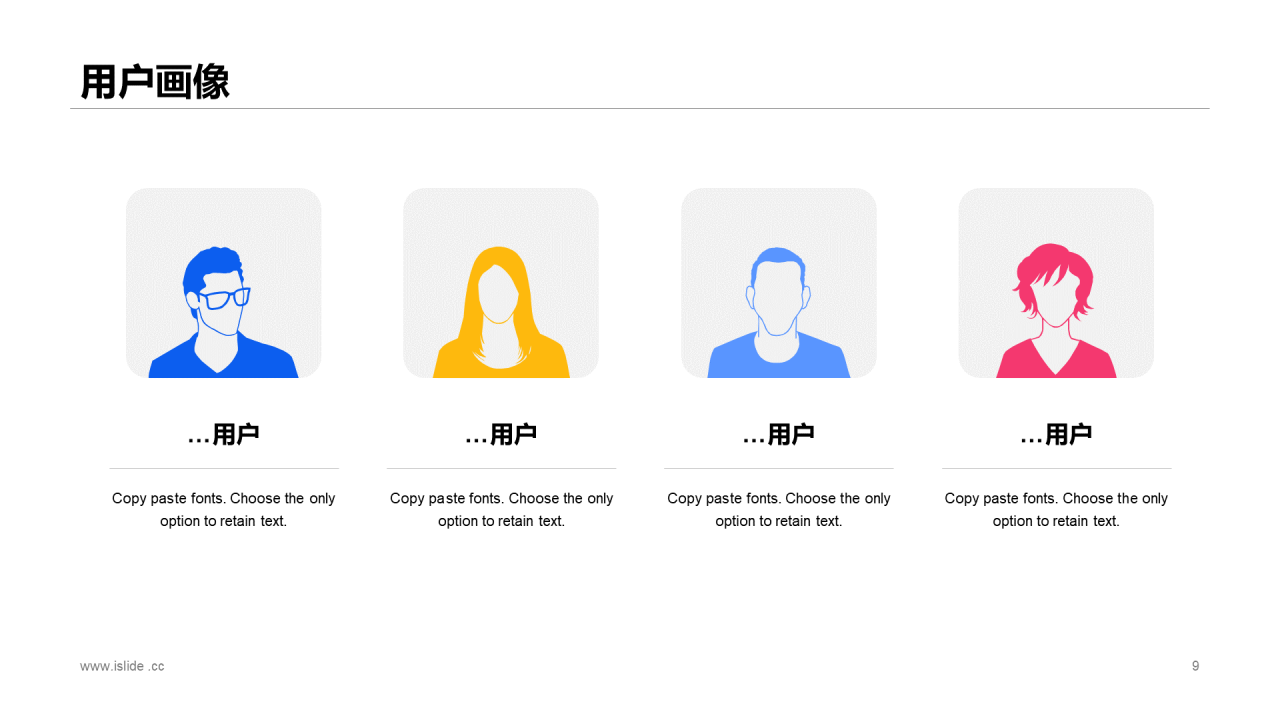Click the glasses on the blue avatar
Screen dimensions: 1280x720
pos(224,298)
